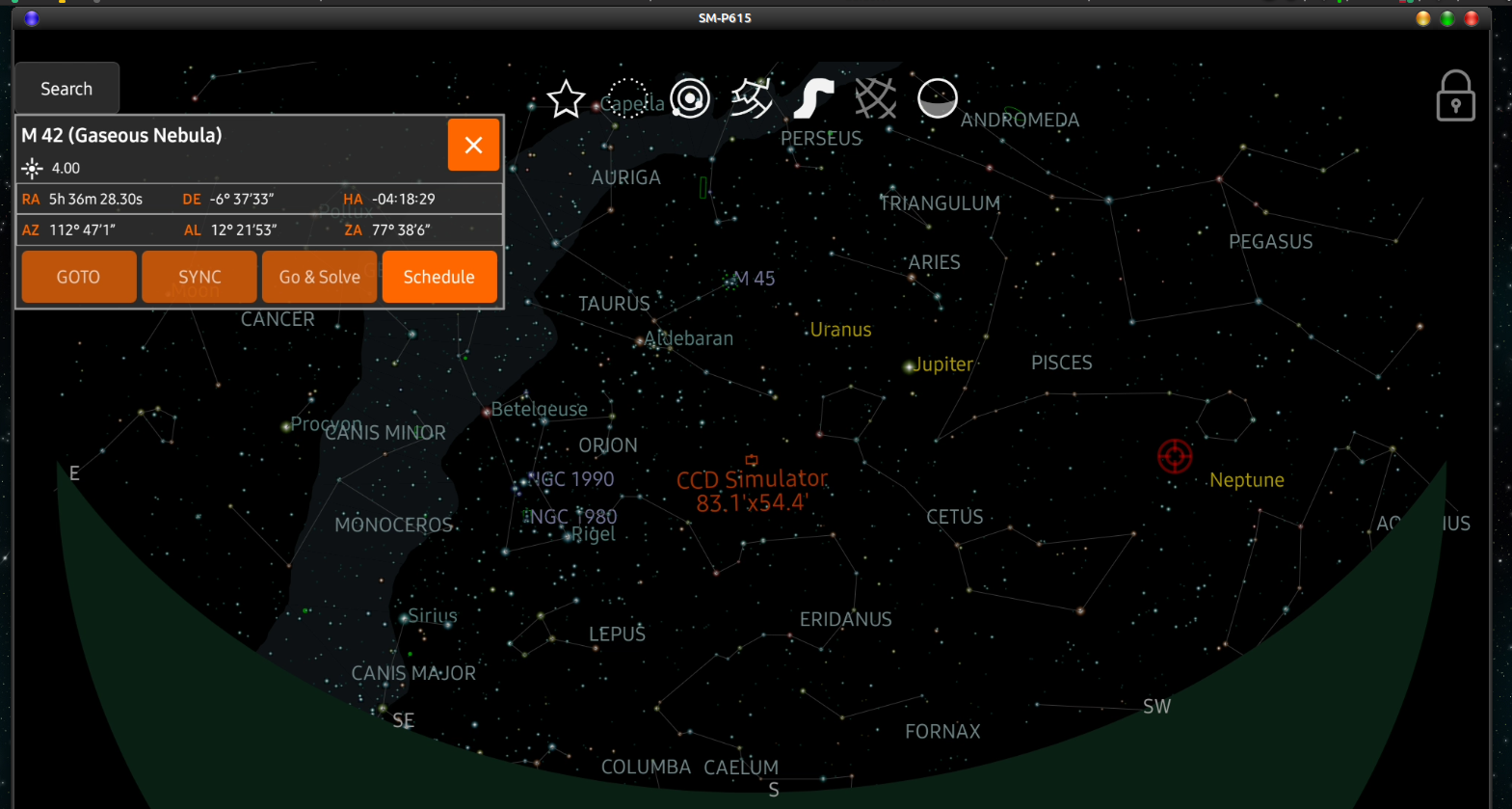Close the M 42 info panel
Screen dimensions: 1512x809
click(x=473, y=145)
